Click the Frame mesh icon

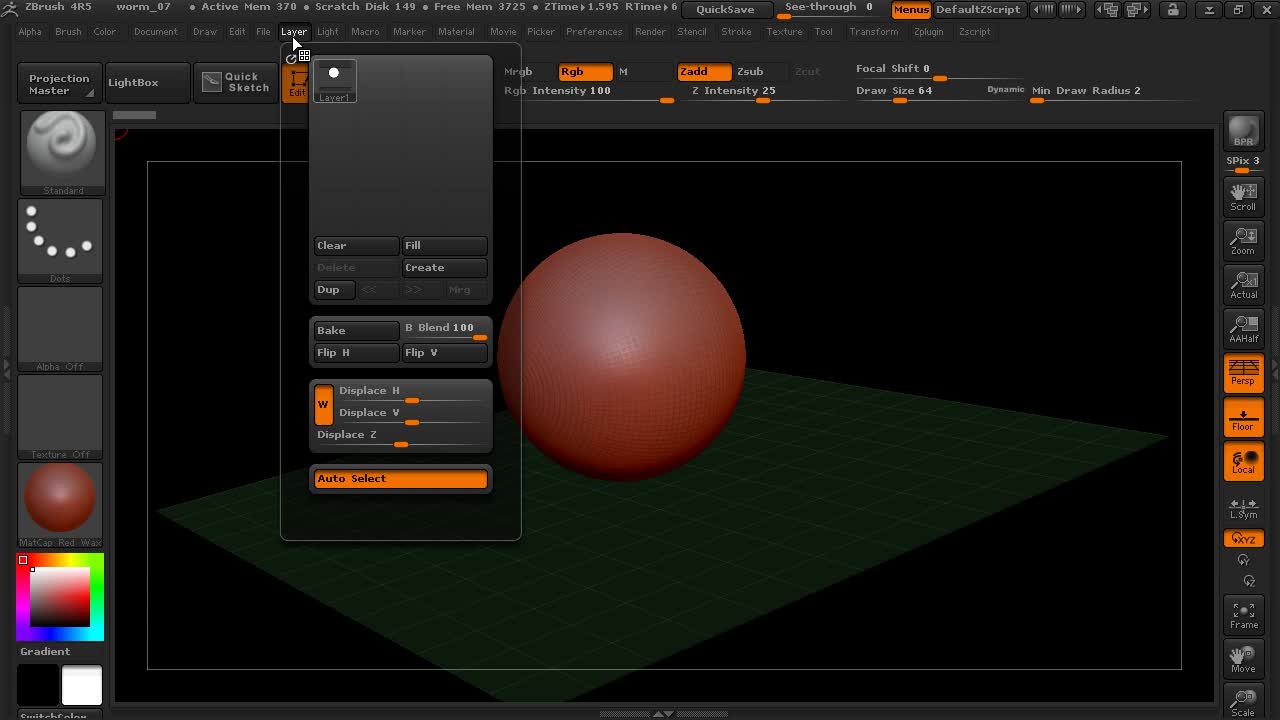click(1243, 614)
